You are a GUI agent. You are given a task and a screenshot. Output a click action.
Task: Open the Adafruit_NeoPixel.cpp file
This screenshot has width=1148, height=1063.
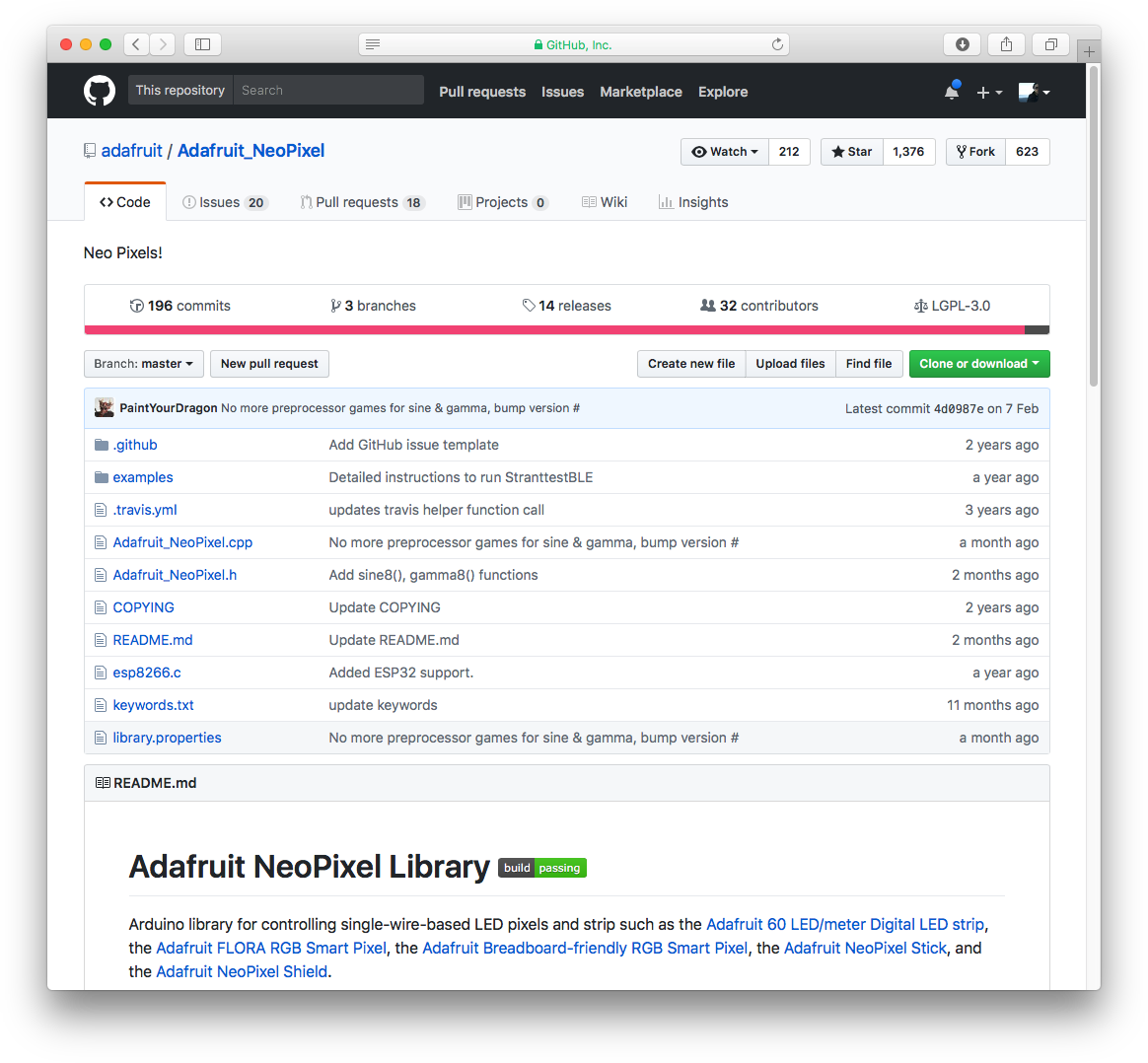click(182, 542)
